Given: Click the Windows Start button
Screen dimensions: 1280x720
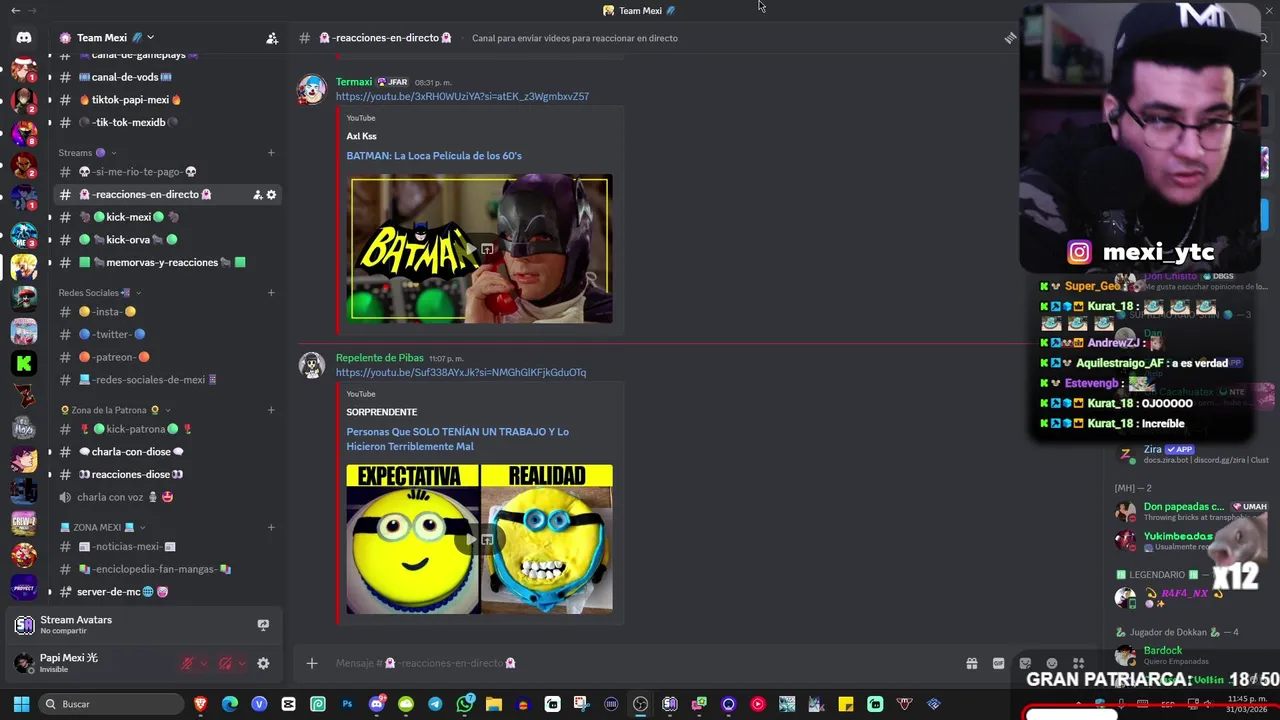Looking at the screenshot, I should pyautogui.click(x=21, y=704).
